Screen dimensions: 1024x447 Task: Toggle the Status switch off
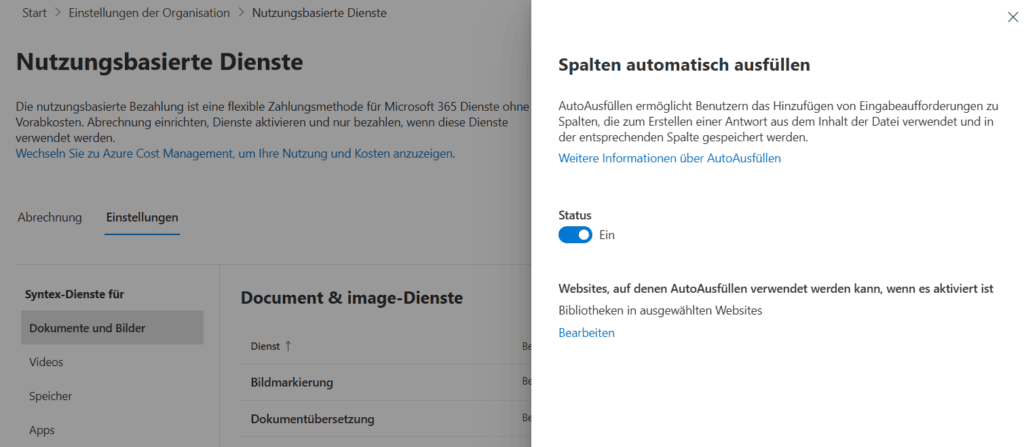pos(575,235)
